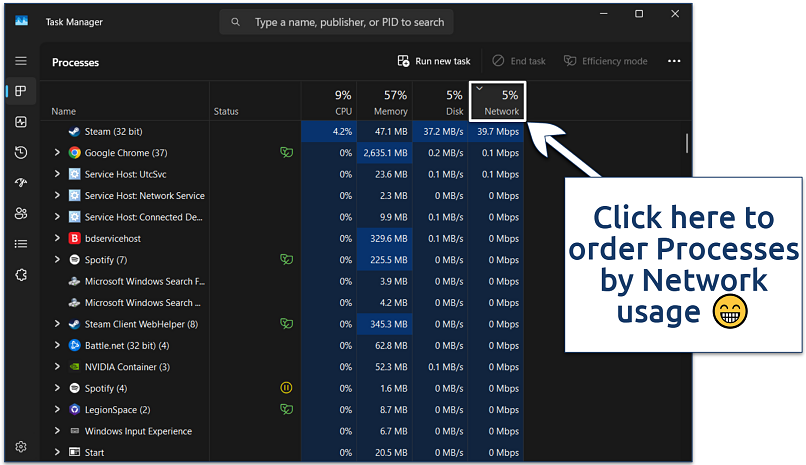Viewport: 806px width, 465px height.
Task: Click the vertical scrollbar of process list
Action: click(687, 143)
